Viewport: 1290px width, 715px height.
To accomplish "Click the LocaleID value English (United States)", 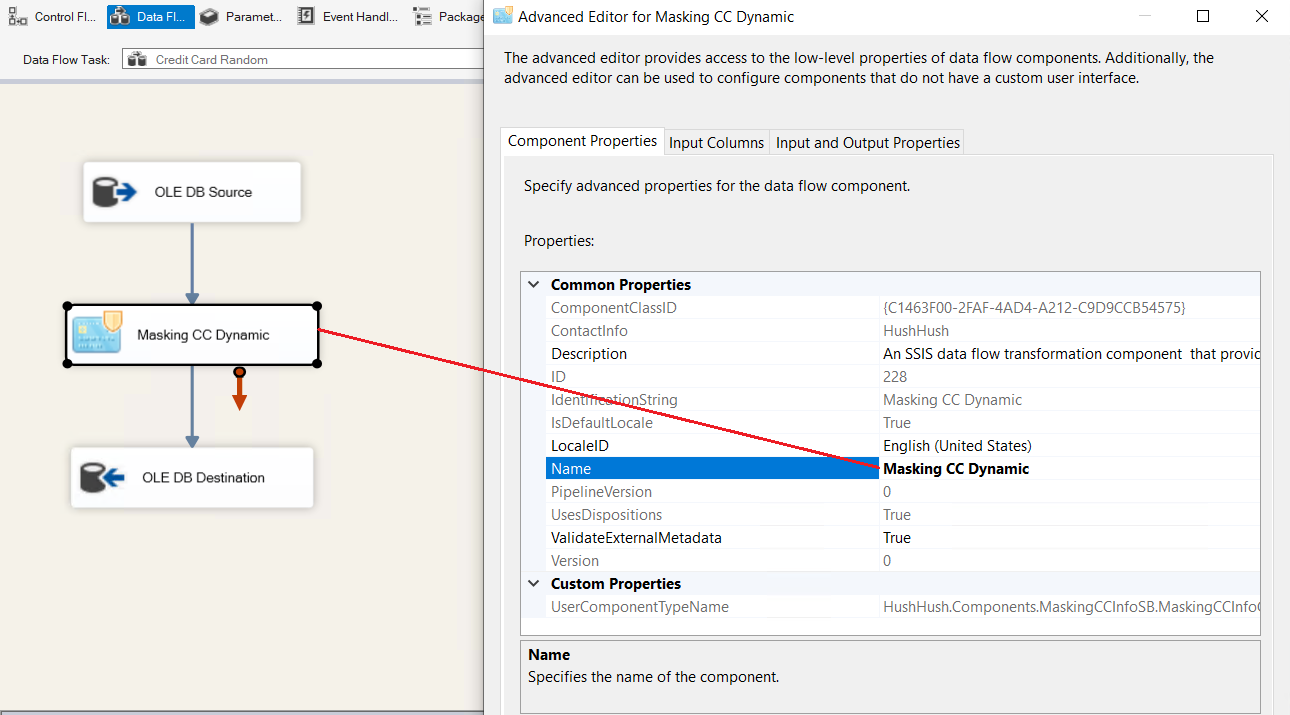I will pos(957,446).
